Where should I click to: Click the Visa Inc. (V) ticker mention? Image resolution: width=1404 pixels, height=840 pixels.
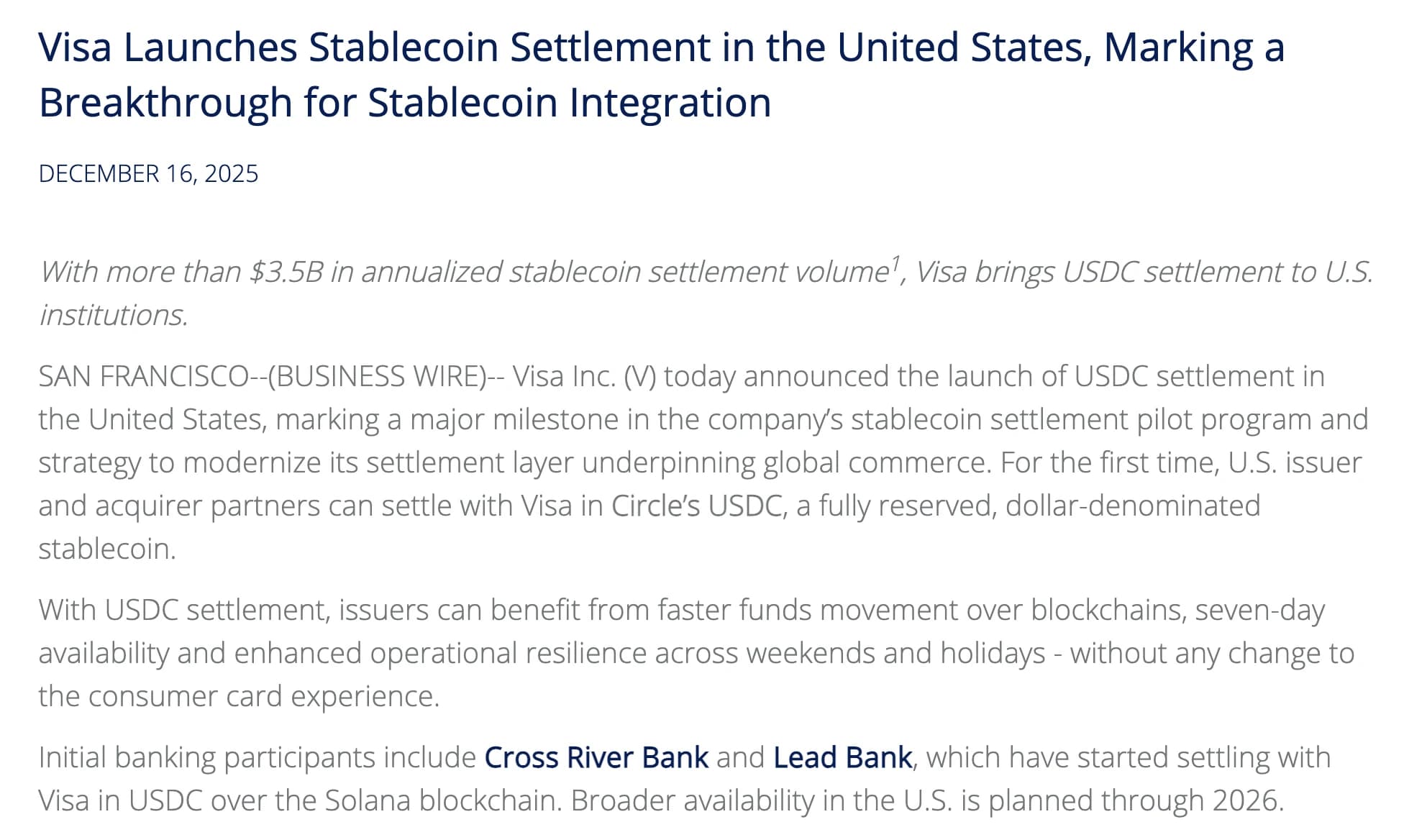(584, 377)
